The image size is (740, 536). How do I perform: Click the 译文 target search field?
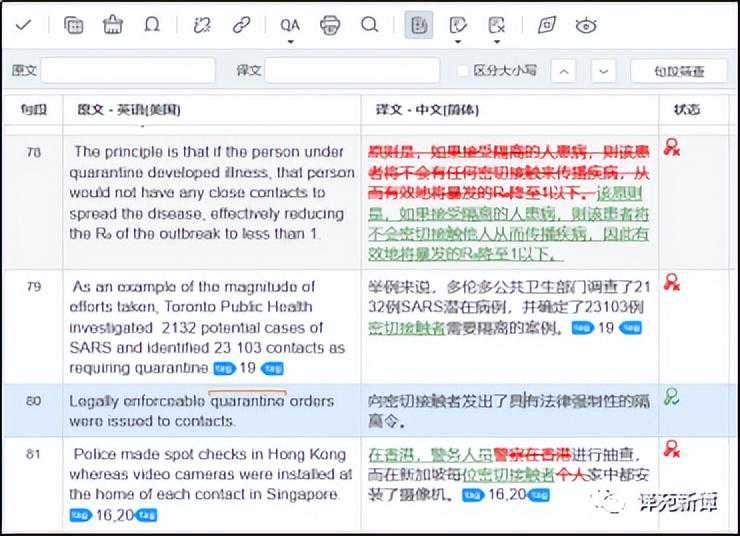point(351,71)
